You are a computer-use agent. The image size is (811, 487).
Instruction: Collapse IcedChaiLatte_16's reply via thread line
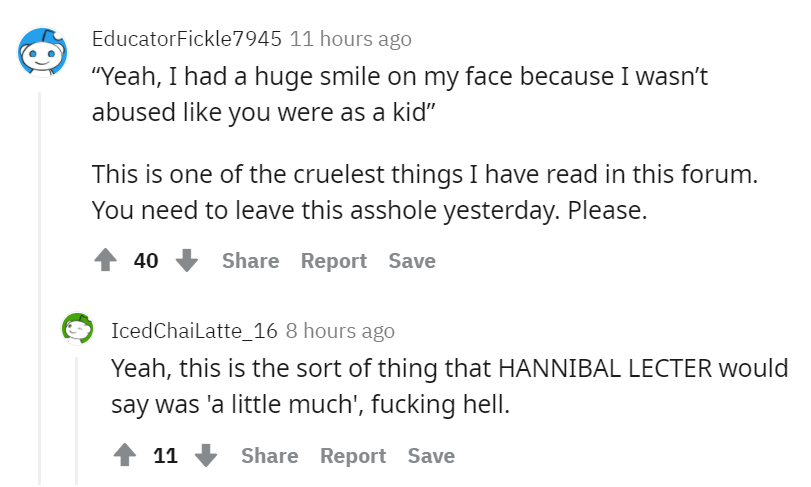[x=77, y=421]
